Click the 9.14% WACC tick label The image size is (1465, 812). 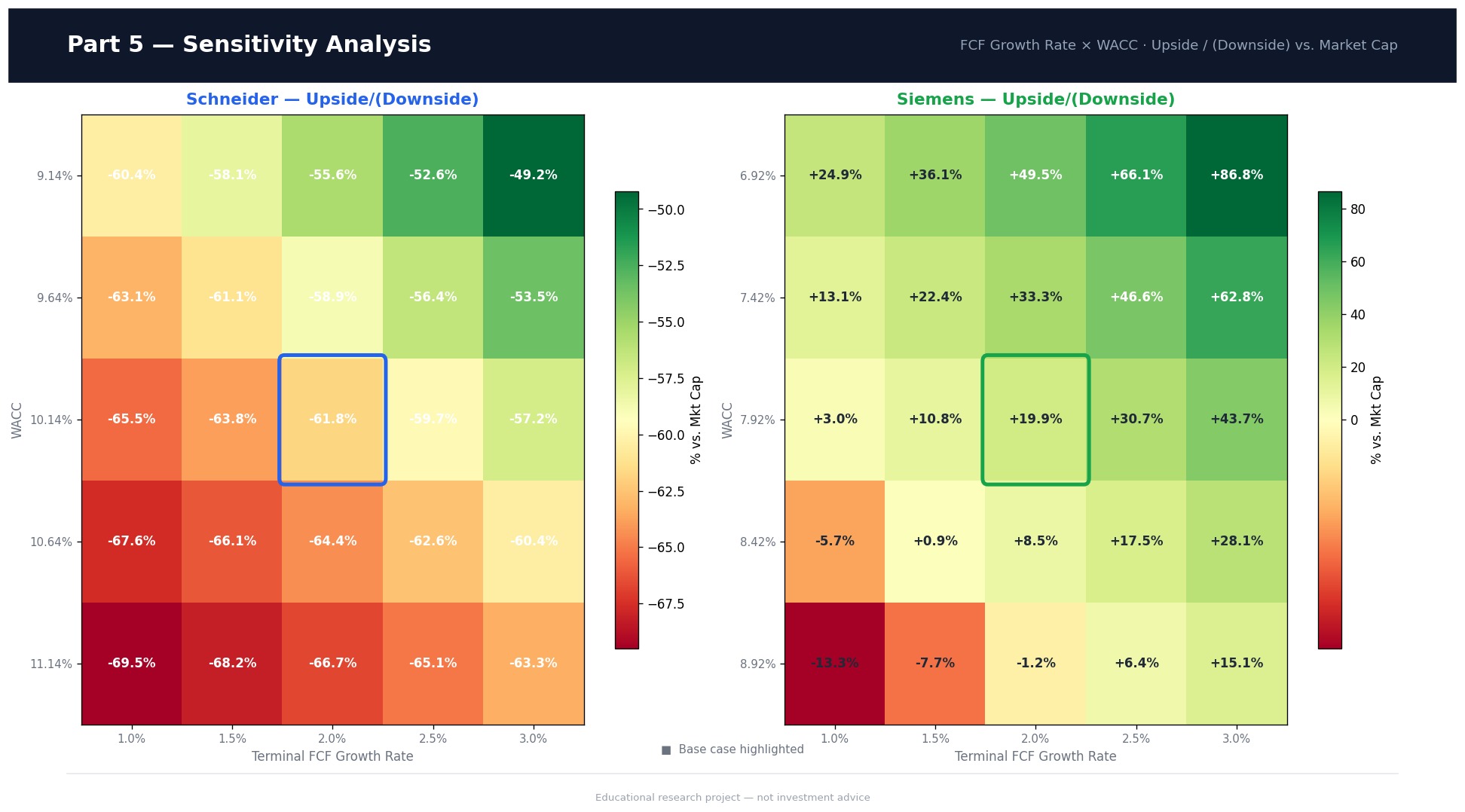[x=55, y=176]
